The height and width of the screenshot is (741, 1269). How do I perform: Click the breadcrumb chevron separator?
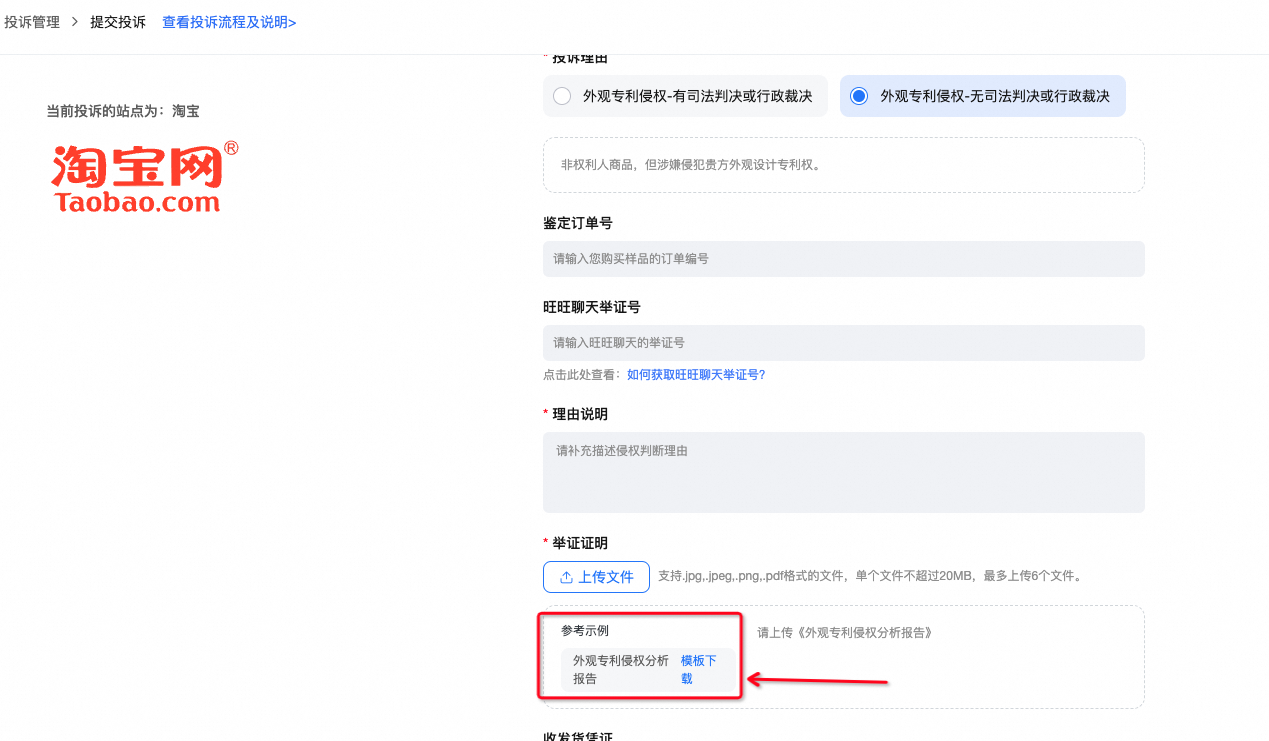75,22
